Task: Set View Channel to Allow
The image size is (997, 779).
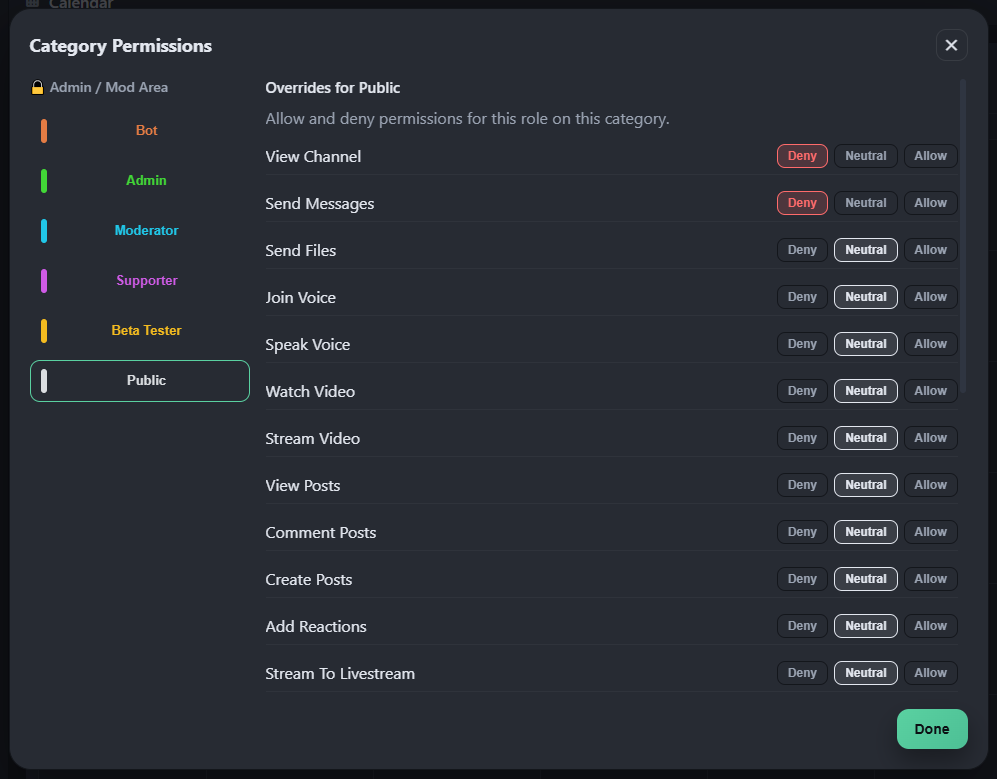Action: click(x=930, y=156)
